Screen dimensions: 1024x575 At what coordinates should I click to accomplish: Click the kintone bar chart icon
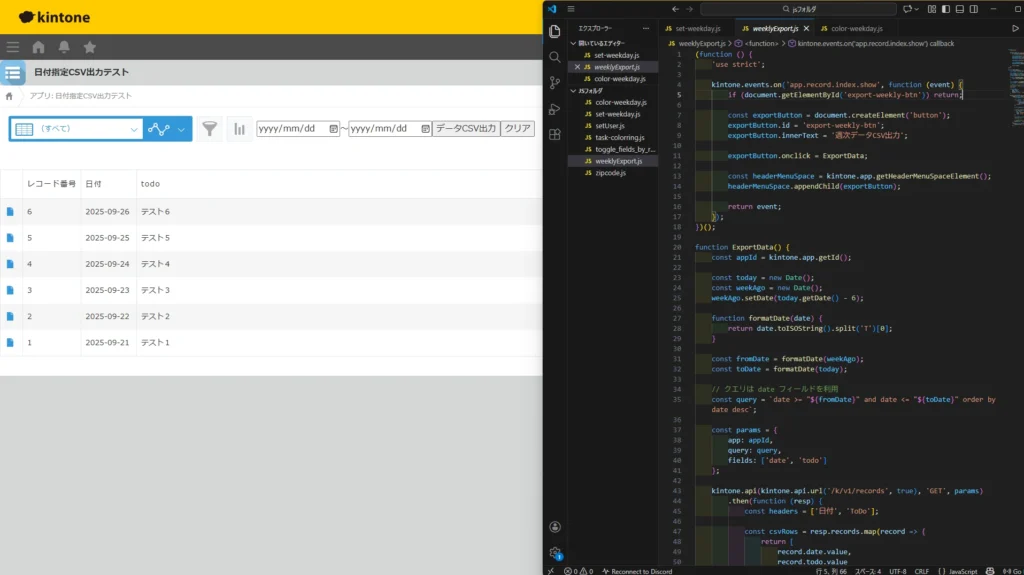pyautogui.click(x=240, y=129)
